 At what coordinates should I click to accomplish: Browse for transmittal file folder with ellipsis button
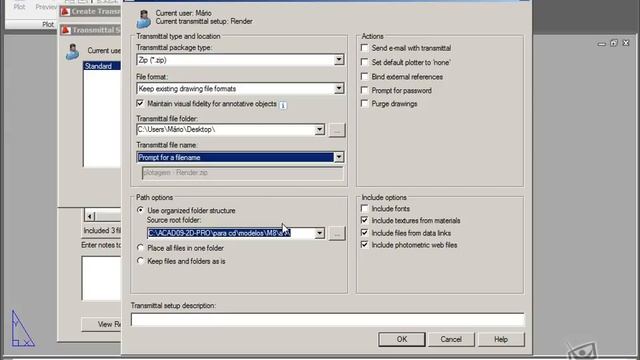click(x=337, y=130)
